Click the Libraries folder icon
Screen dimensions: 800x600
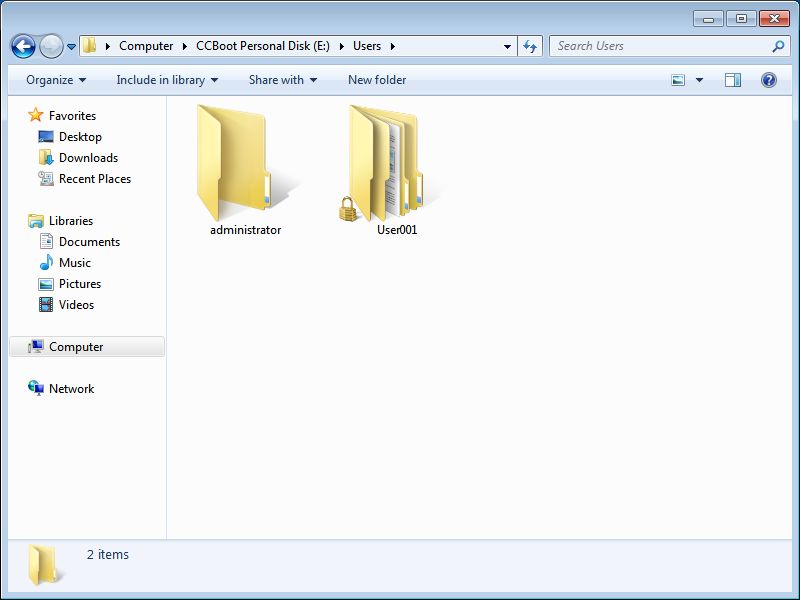click(36, 221)
